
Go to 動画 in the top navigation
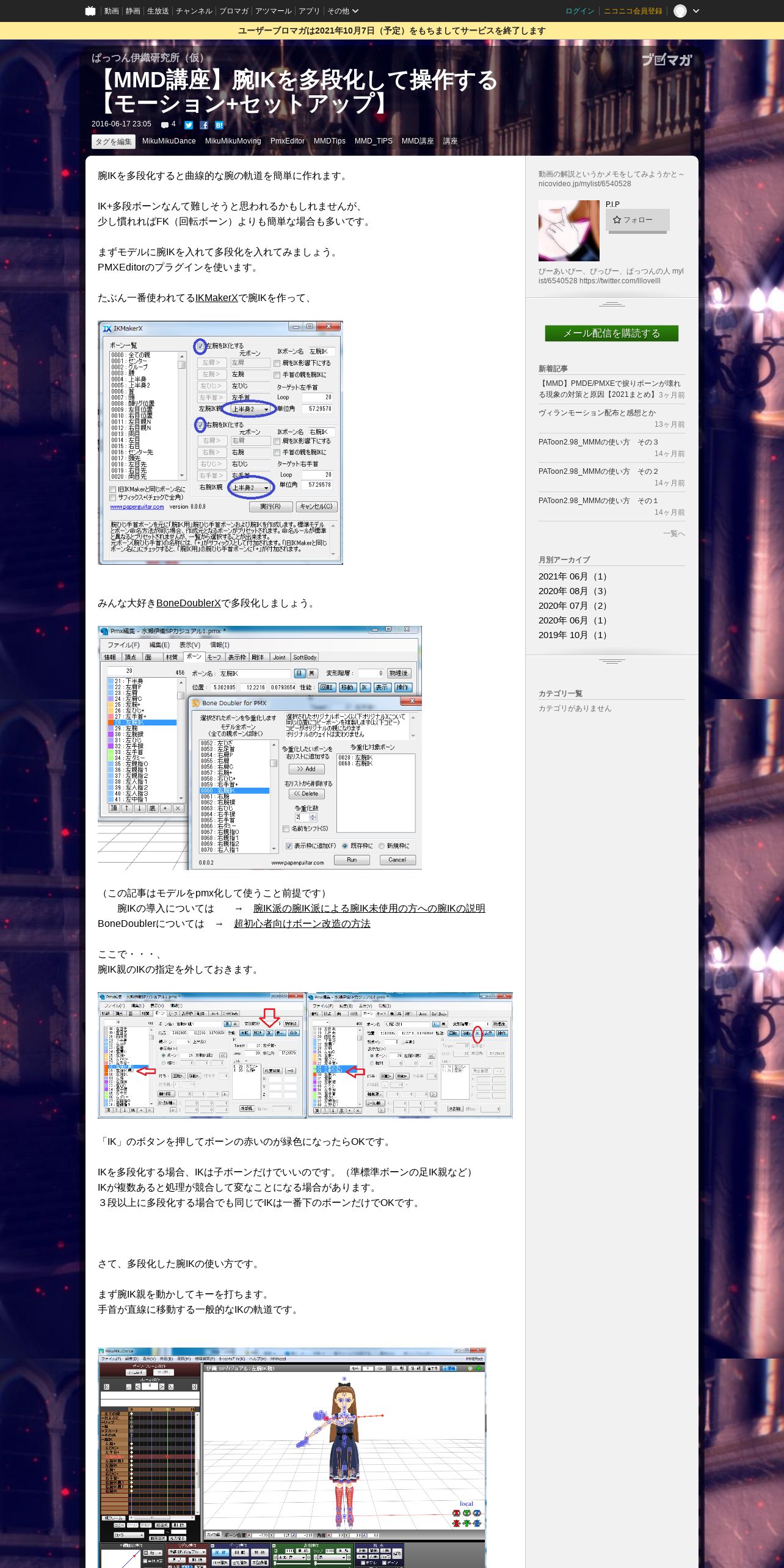point(111,11)
